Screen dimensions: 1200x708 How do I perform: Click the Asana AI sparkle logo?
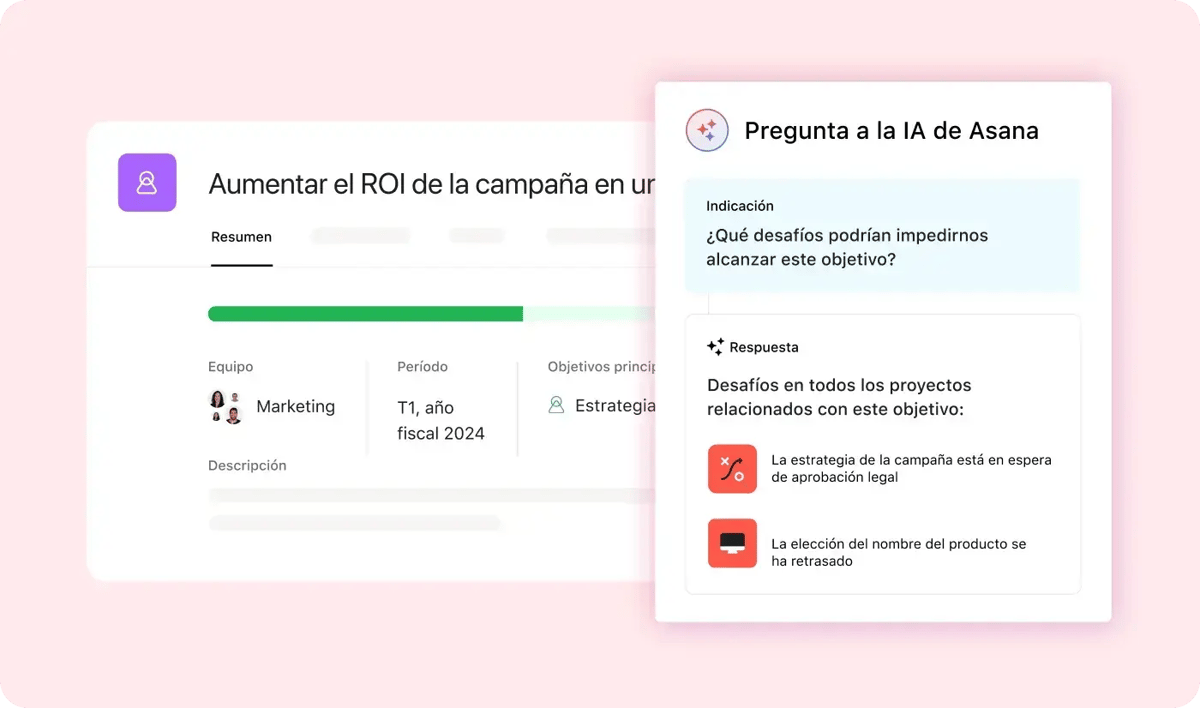[x=706, y=131]
